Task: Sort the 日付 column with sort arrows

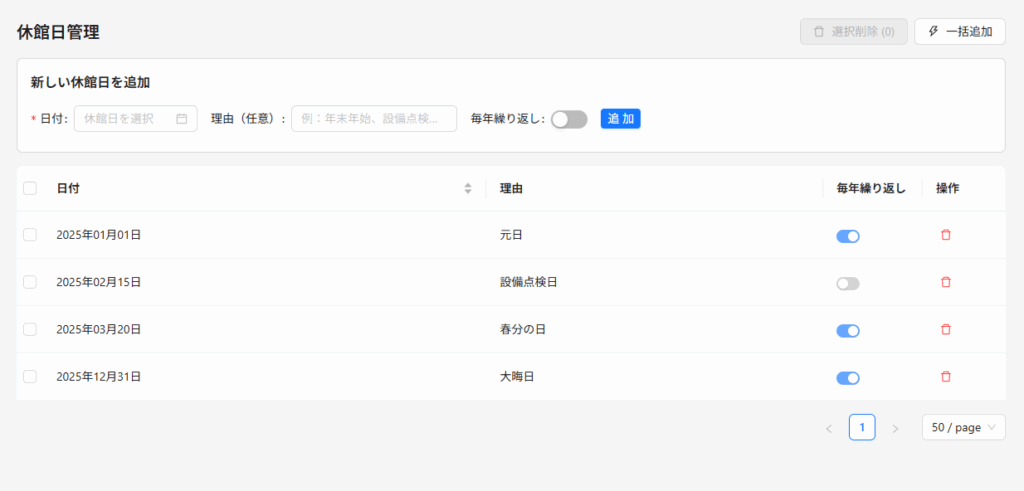Action: click(x=468, y=189)
